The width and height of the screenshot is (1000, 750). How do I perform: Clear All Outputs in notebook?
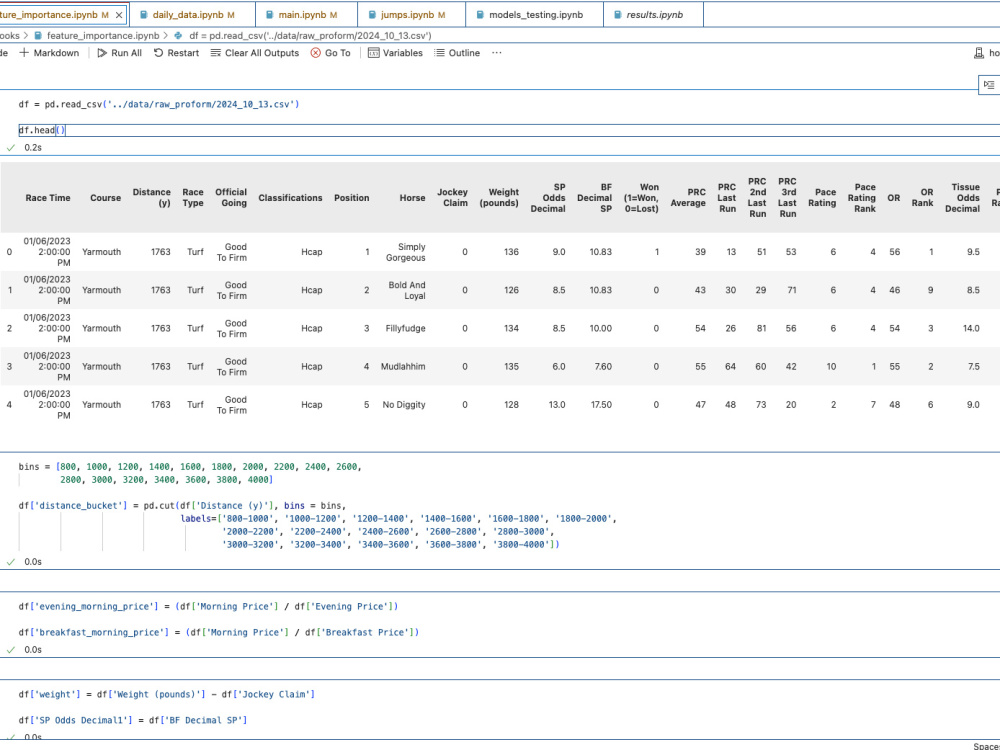coord(254,53)
